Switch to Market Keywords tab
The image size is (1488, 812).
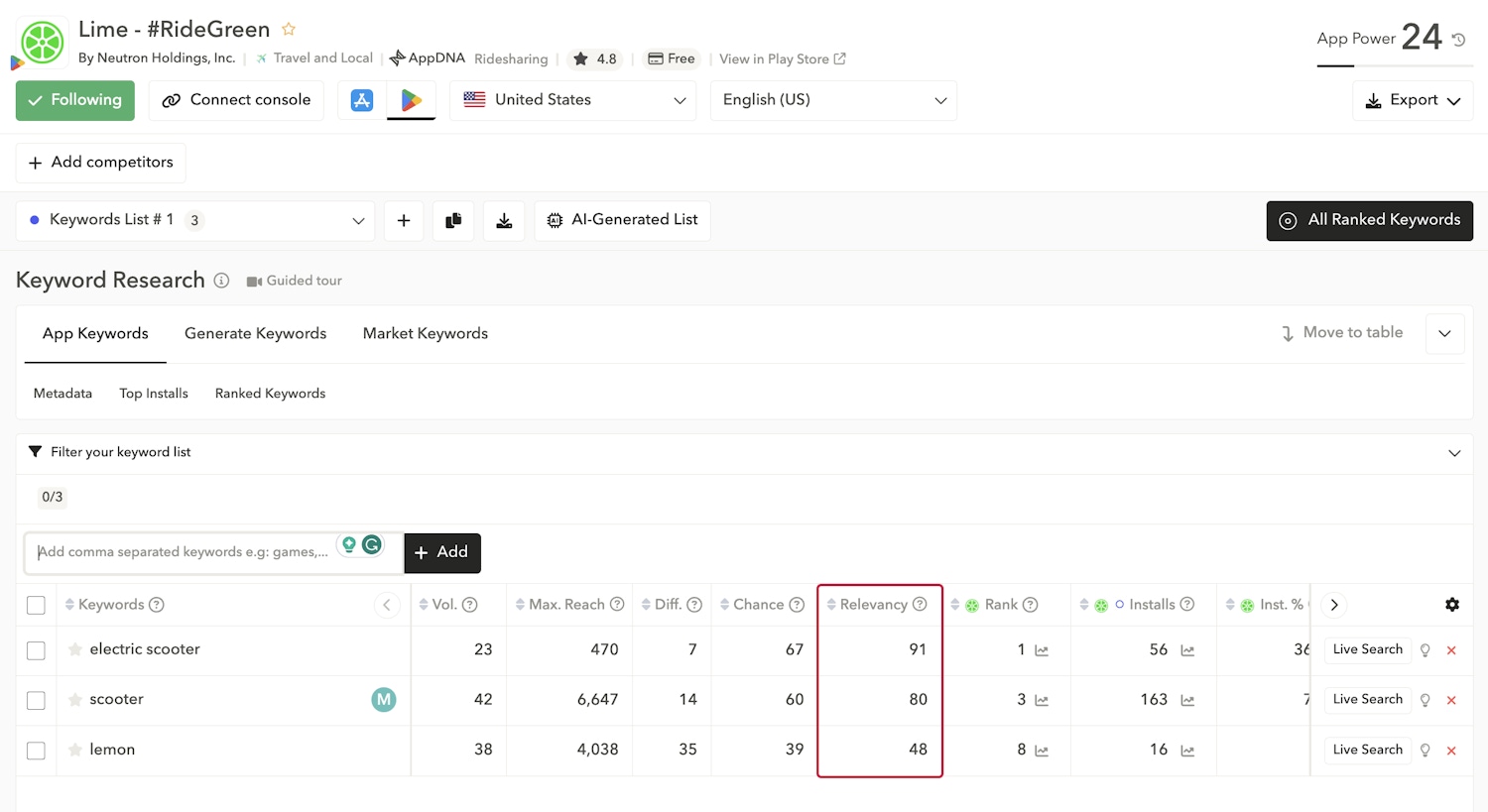pyautogui.click(x=426, y=334)
